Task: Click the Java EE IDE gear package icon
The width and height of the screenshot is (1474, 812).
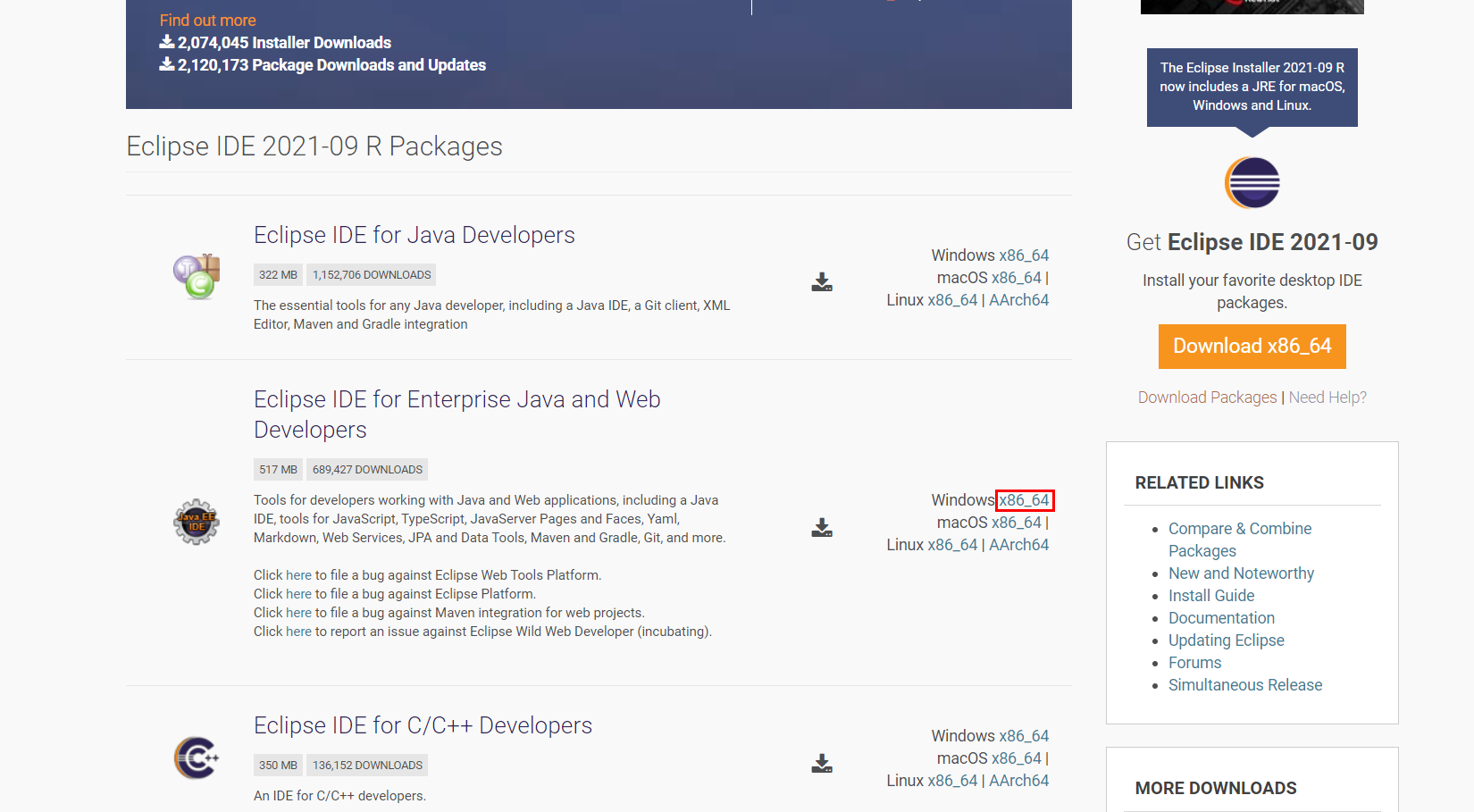Action: 197,522
